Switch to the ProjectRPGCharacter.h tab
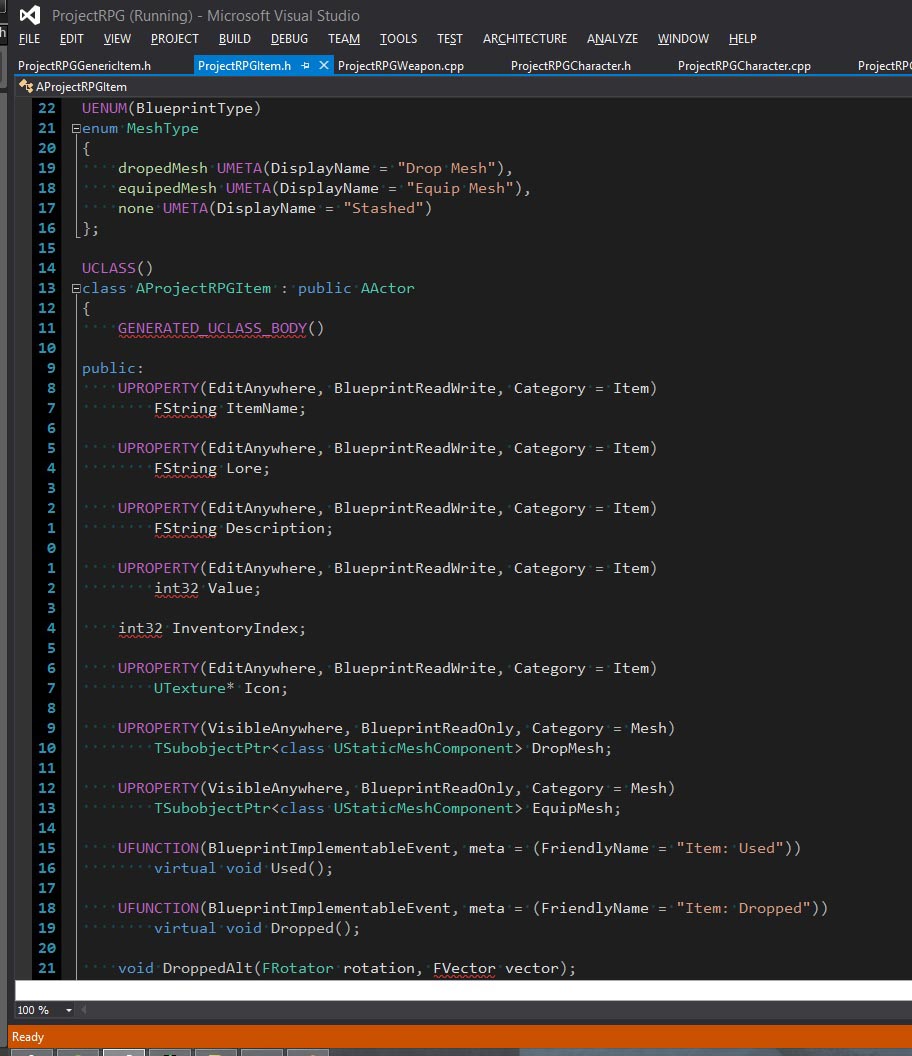 tap(570, 66)
